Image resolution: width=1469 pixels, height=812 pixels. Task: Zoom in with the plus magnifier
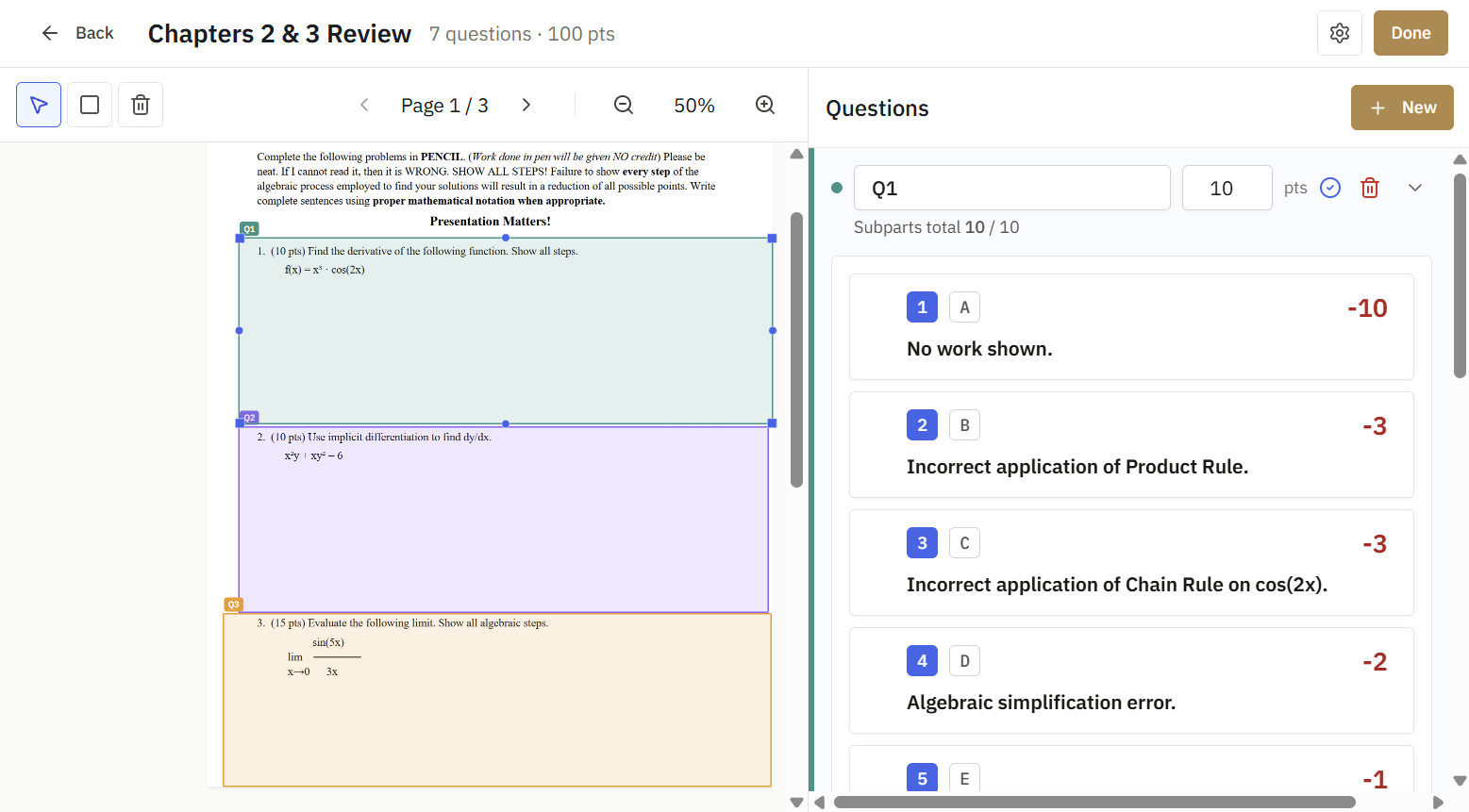click(765, 105)
